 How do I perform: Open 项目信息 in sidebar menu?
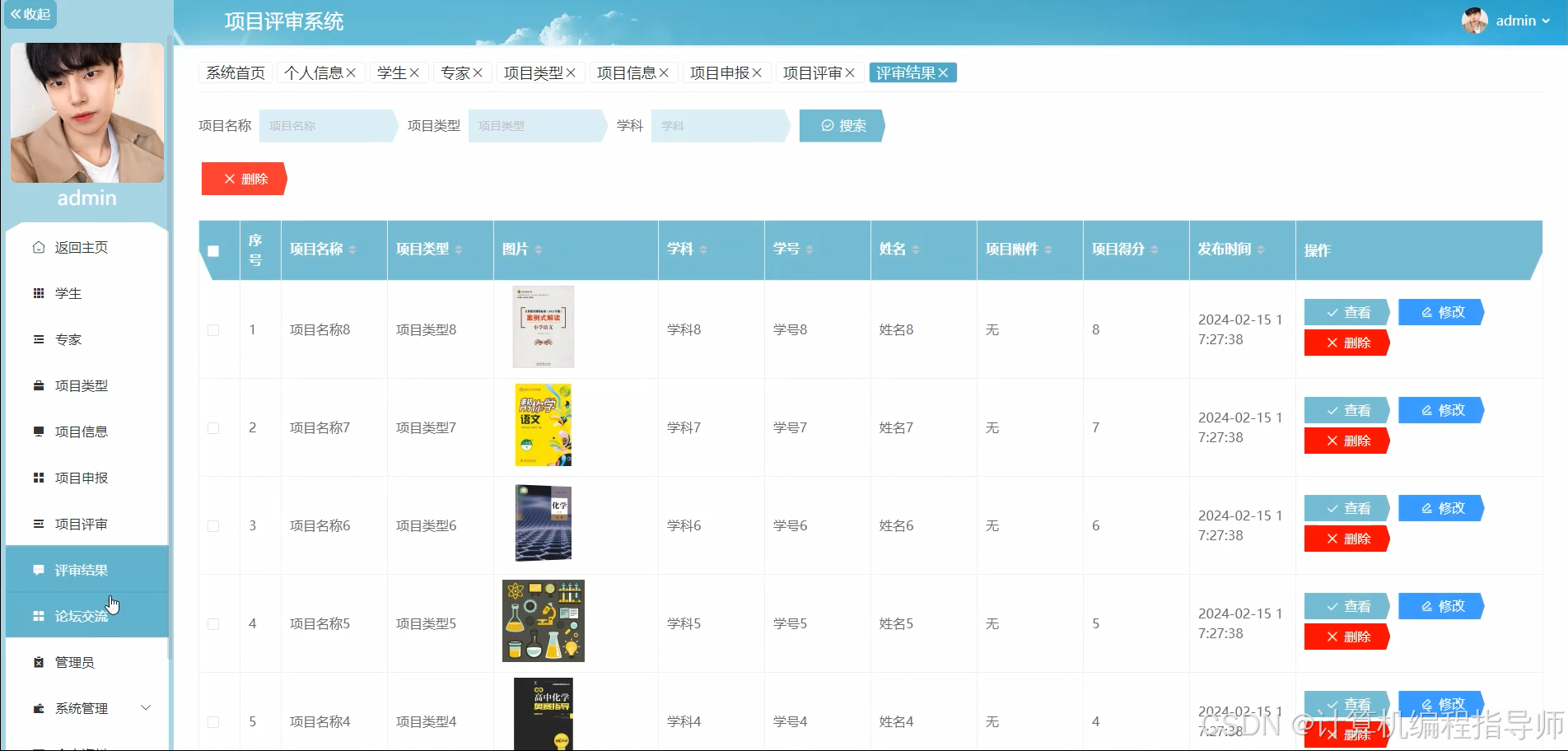pyautogui.click(x=86, y=431)
